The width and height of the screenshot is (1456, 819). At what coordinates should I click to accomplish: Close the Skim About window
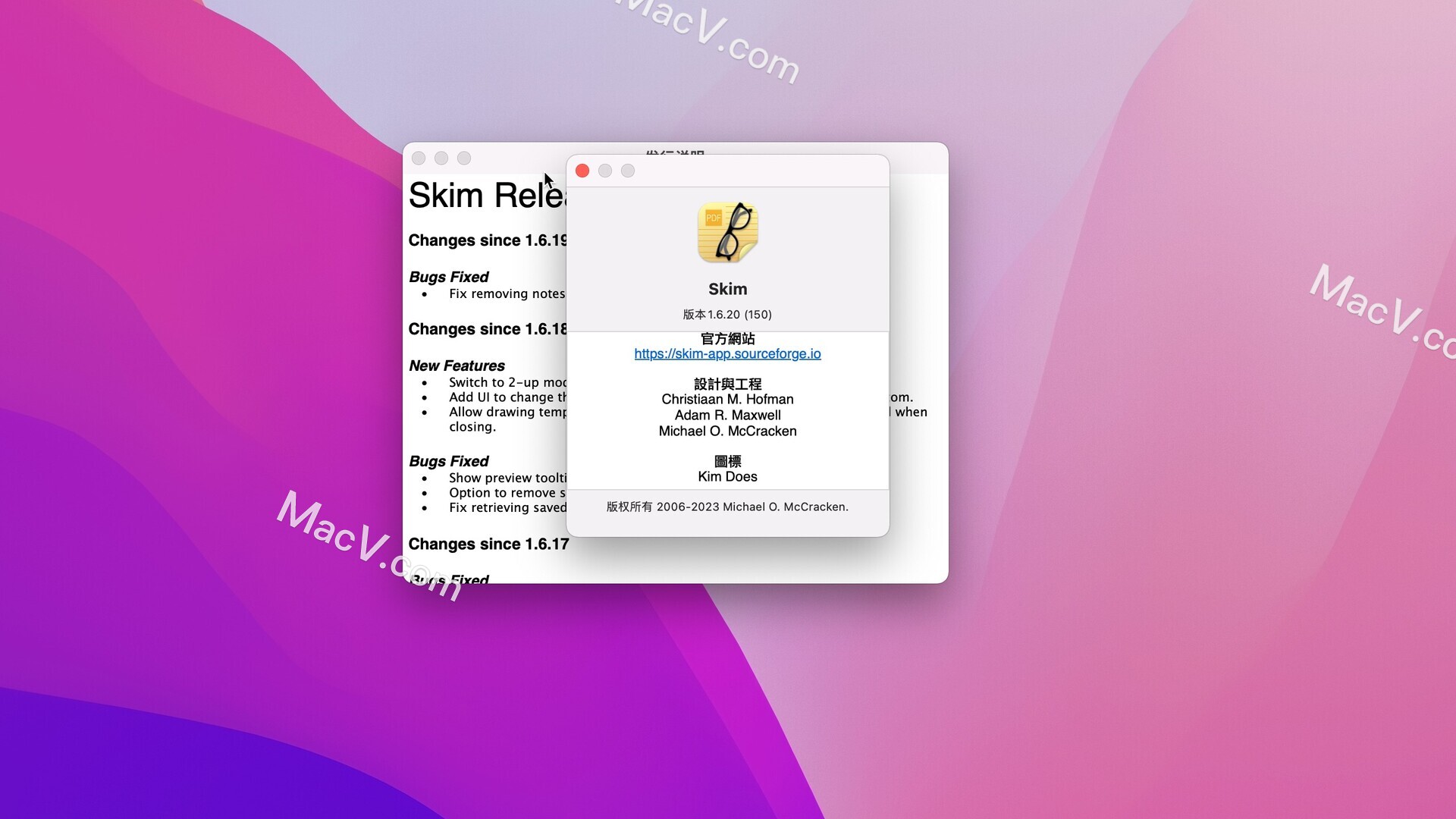(x=582, y=171)
